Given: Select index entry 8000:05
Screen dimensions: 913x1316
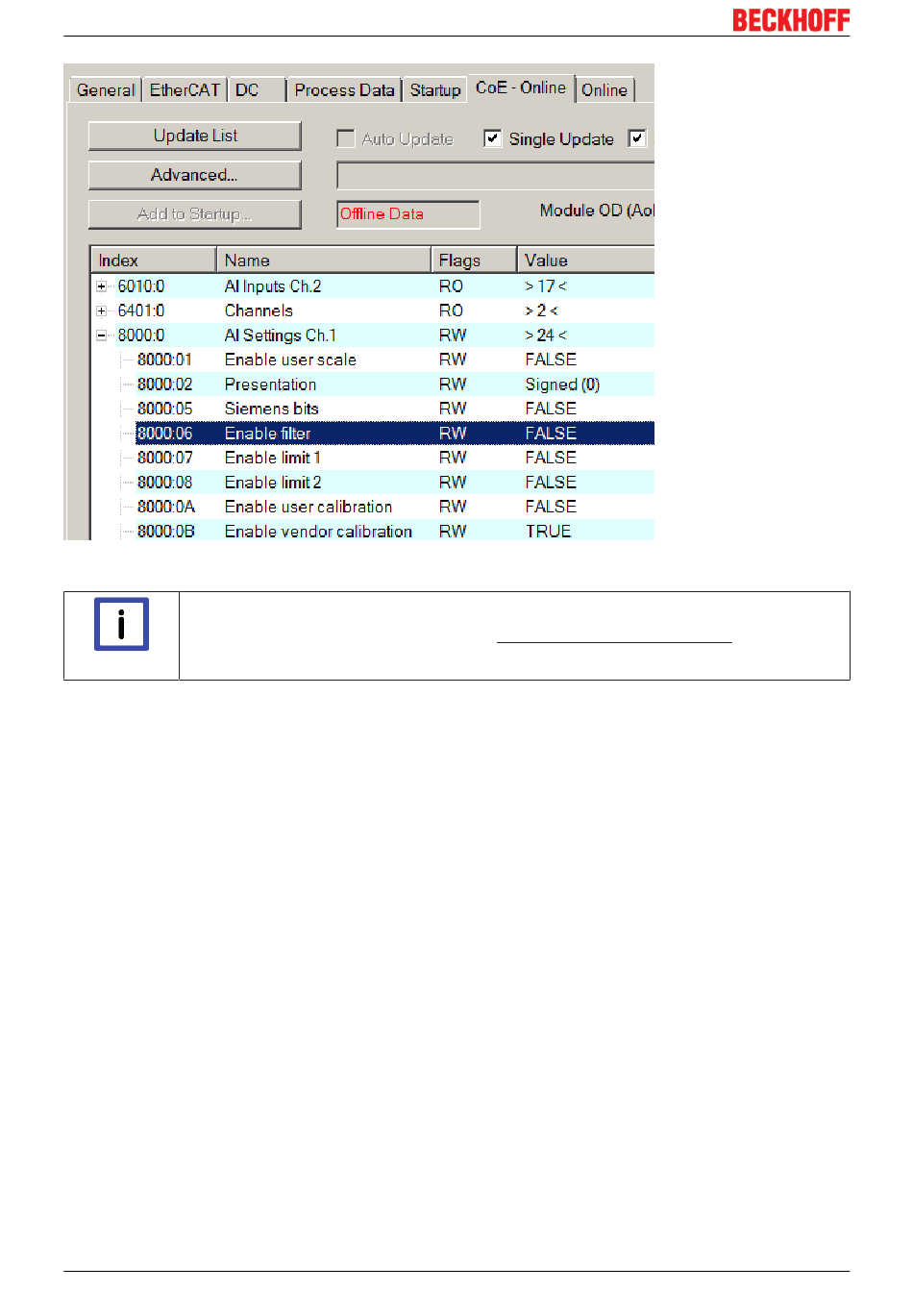Looking at the screenshot, I should pyautogui.click(x=164, y=409).
